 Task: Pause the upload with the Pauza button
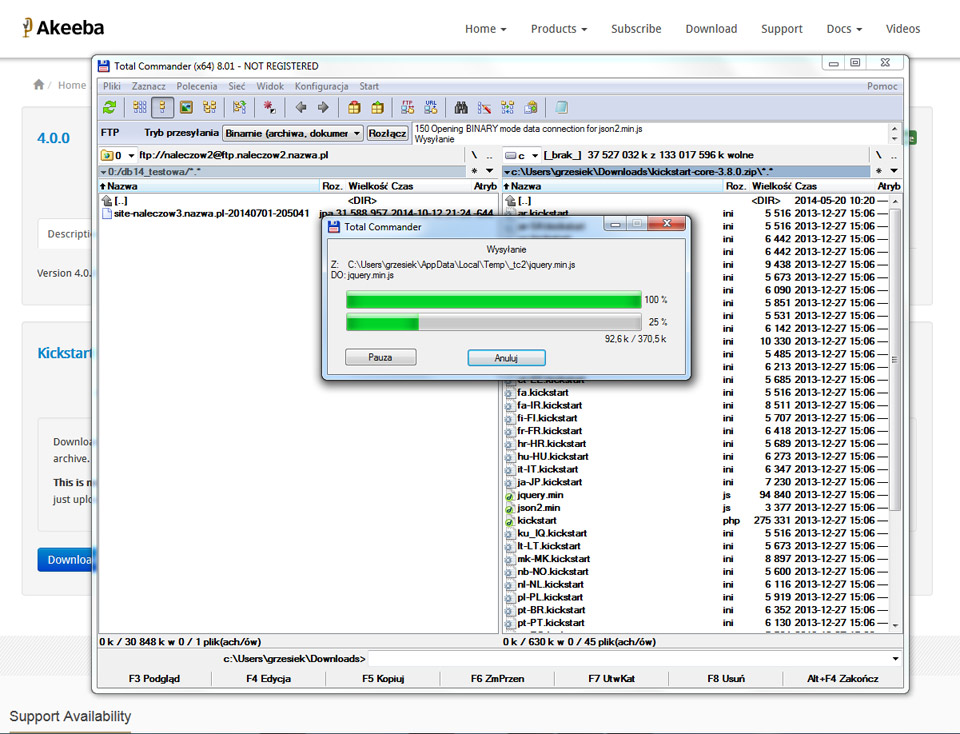coord(380,357)
